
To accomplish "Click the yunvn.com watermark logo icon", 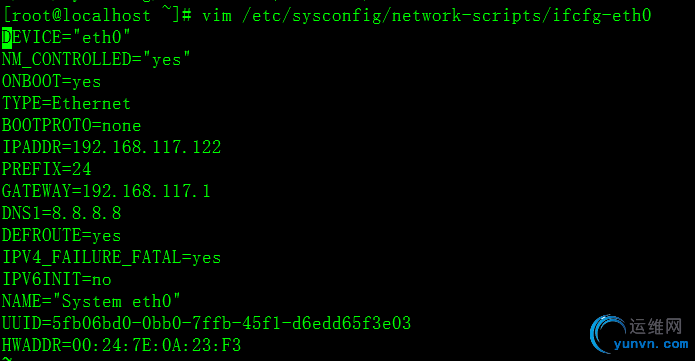I will pos(608,334).
